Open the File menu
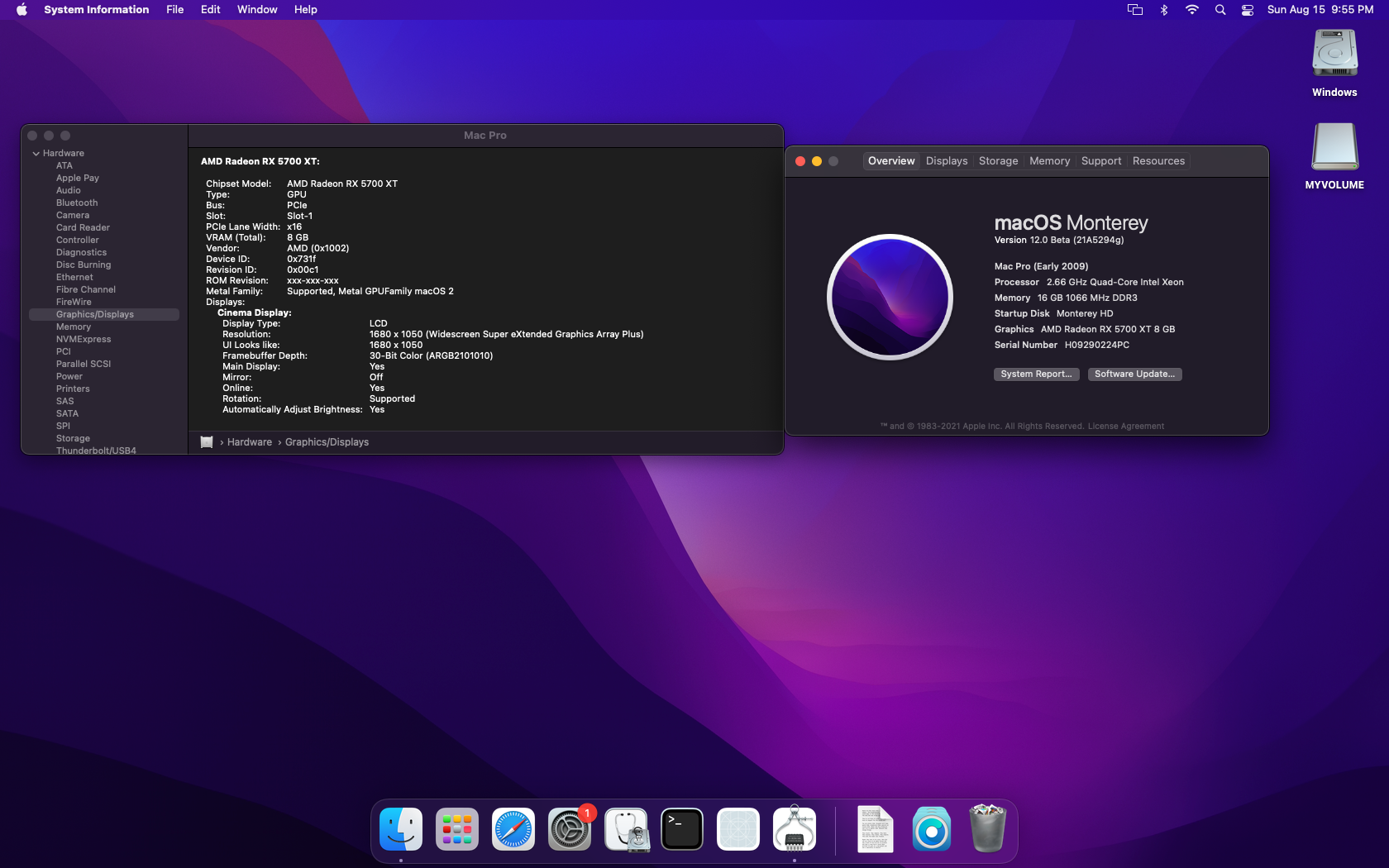The width and height of the screenshot is (1389, 868). pyautogui.click(x=175, y=10)
